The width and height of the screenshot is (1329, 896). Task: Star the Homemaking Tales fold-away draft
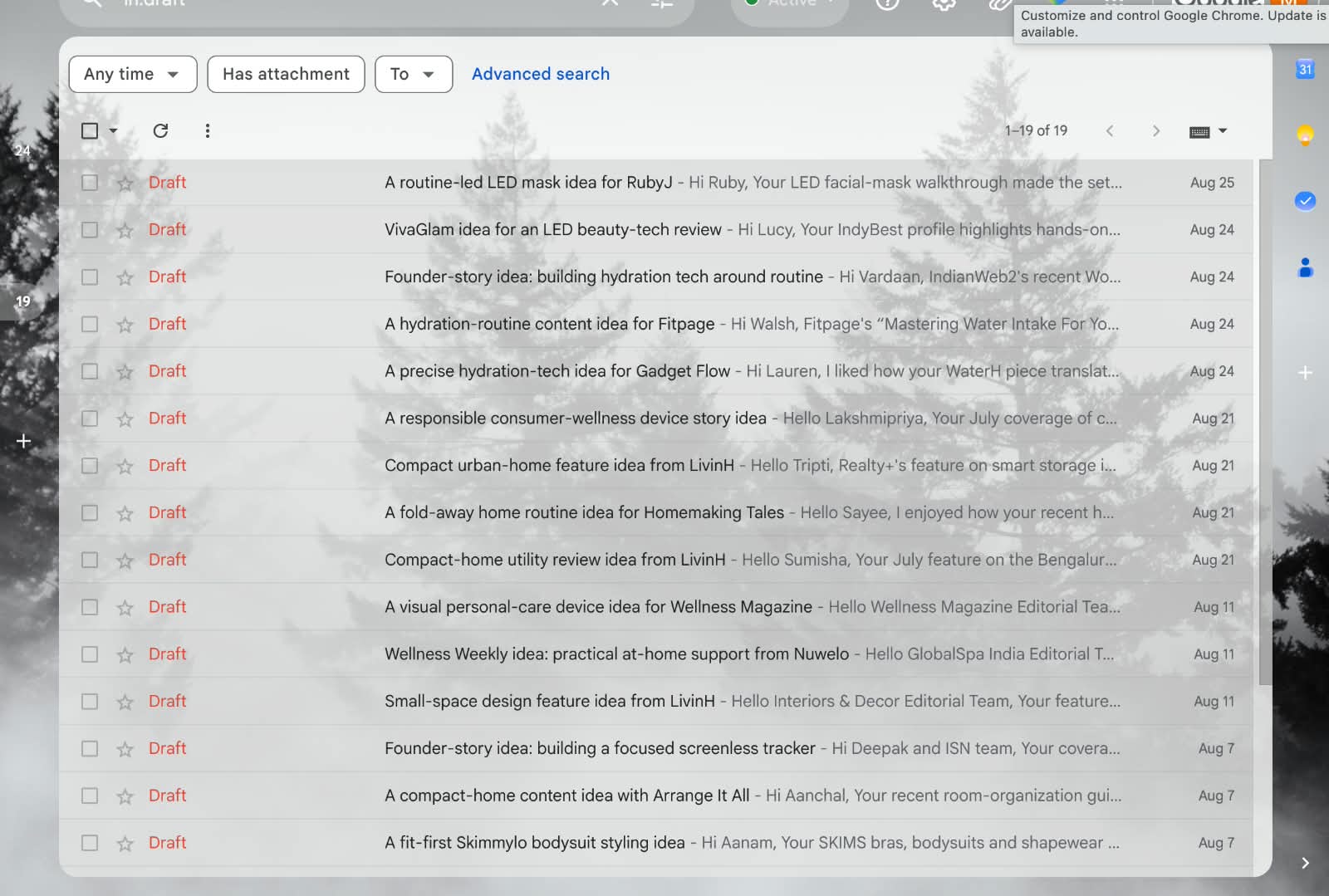125,513
